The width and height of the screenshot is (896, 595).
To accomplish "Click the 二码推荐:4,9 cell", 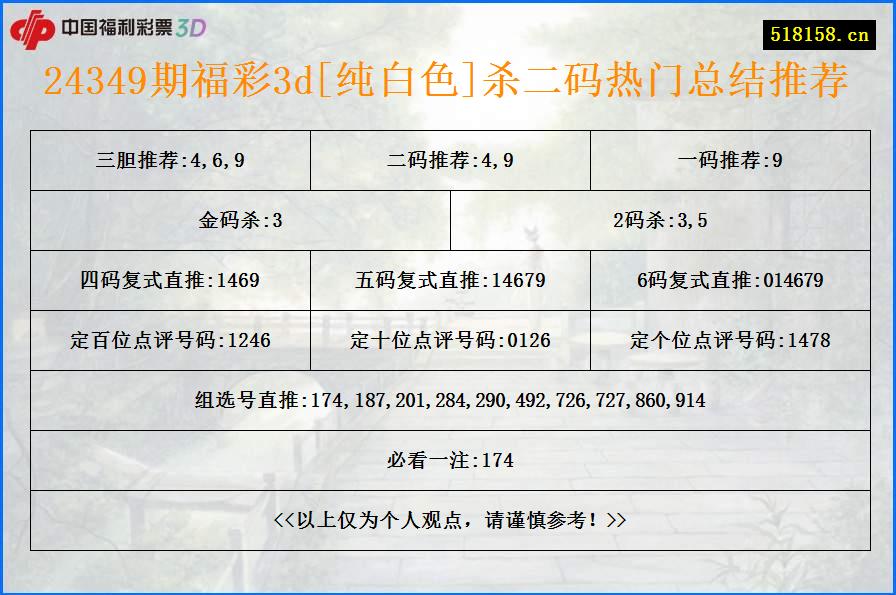I will point(448,156).
